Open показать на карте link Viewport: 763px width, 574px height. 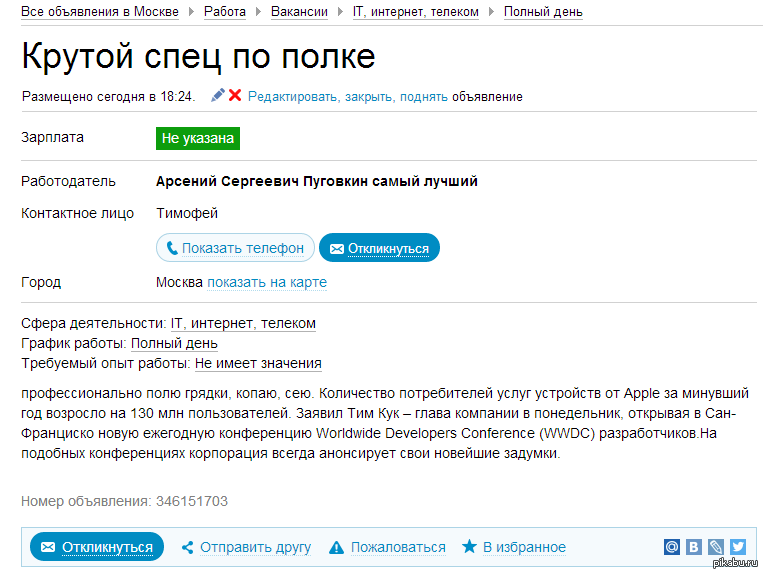[267, 282]
